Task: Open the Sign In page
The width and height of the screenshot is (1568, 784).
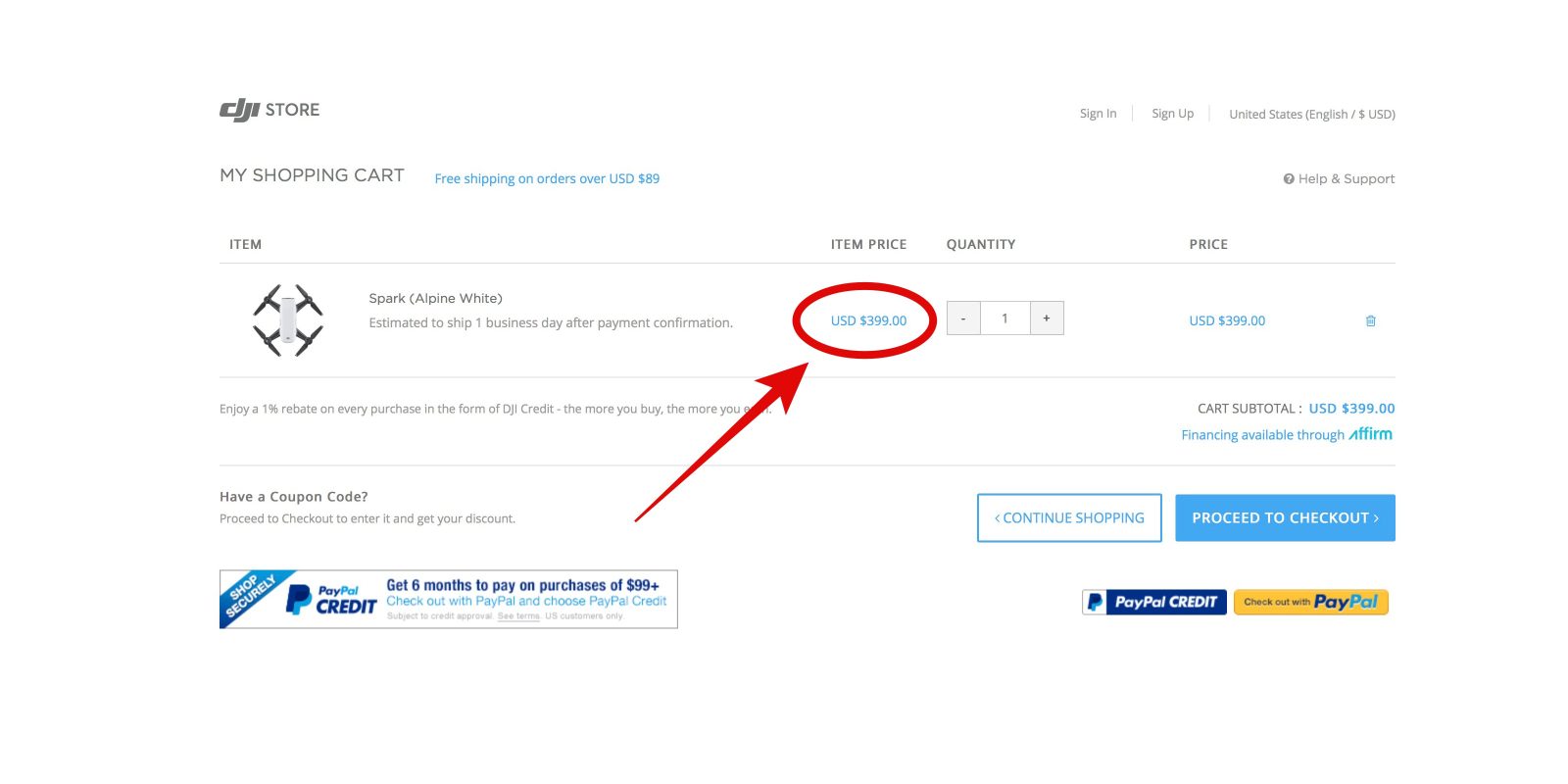Action: [x=1098, y=114]
